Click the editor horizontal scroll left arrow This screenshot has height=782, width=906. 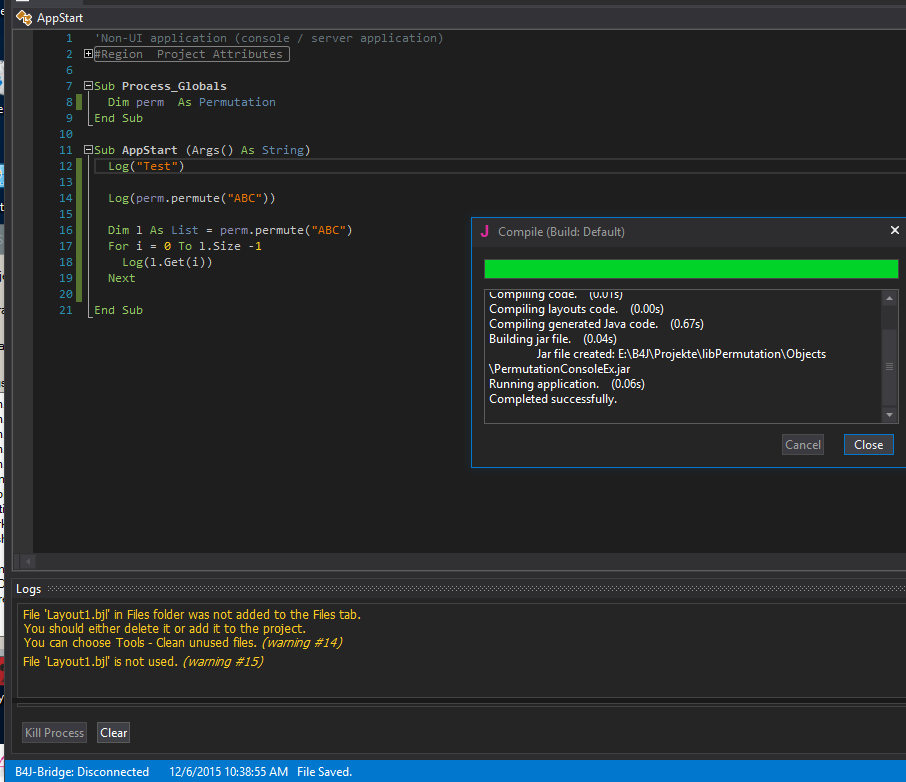[x=27, y=562]
